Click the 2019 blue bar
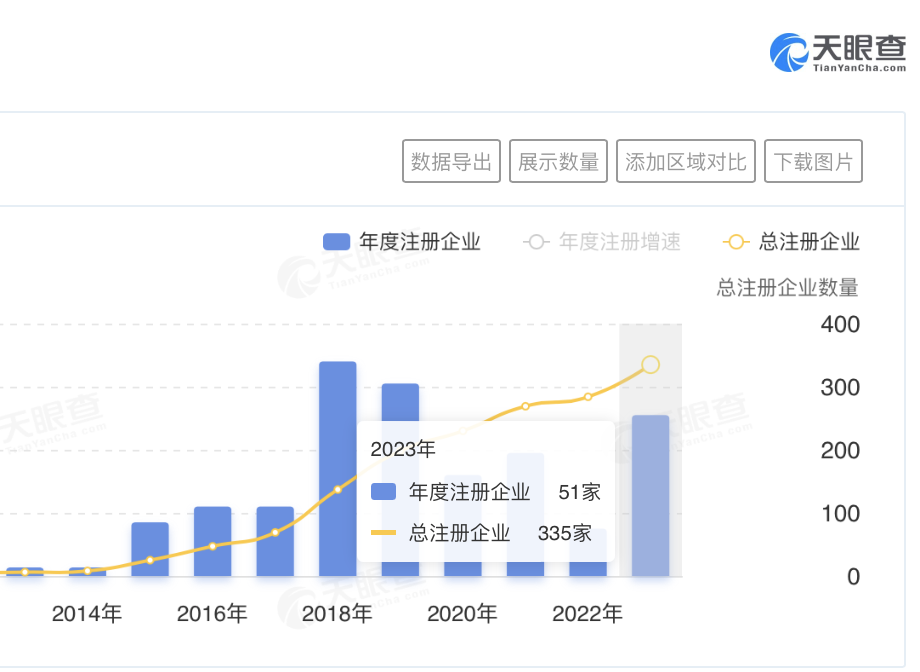Viewport: 920px width, 672px height. click(400, 402)
